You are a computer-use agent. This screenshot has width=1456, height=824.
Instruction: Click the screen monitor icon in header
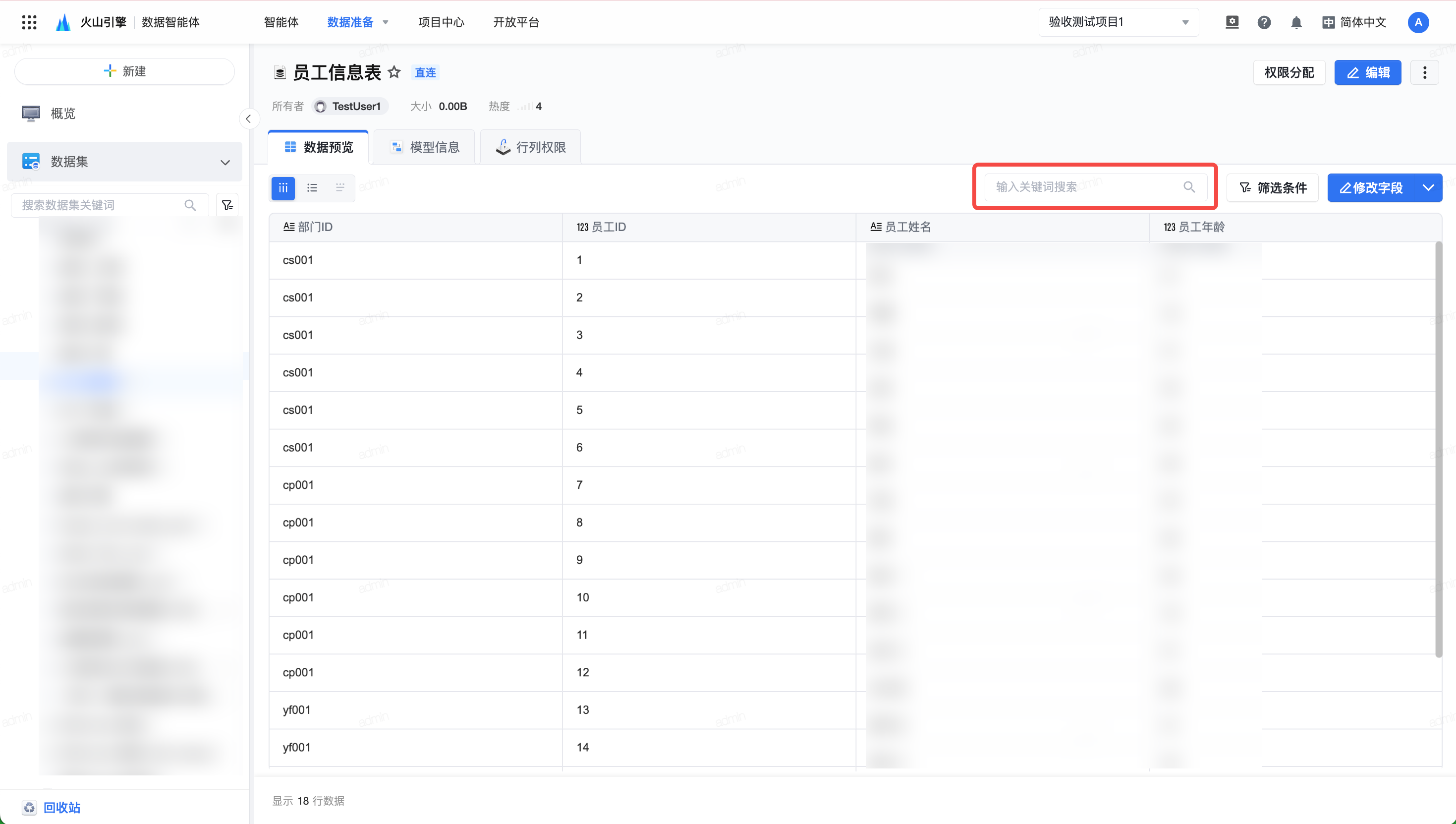click(1232, 23)
